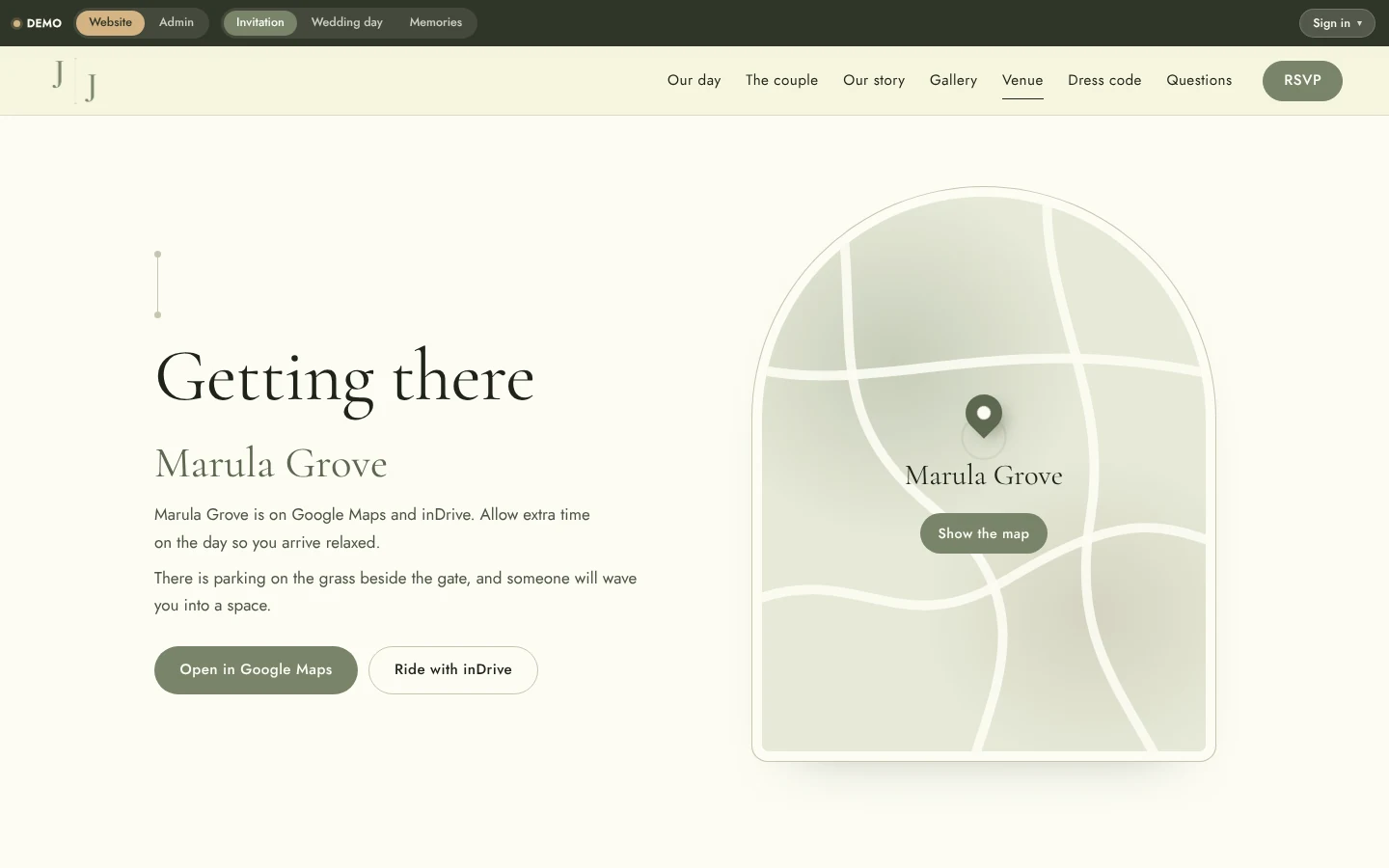Click the map pin marker icon
The height and width of the screenshot is (868, 1389).
click(x=984, y=416)
